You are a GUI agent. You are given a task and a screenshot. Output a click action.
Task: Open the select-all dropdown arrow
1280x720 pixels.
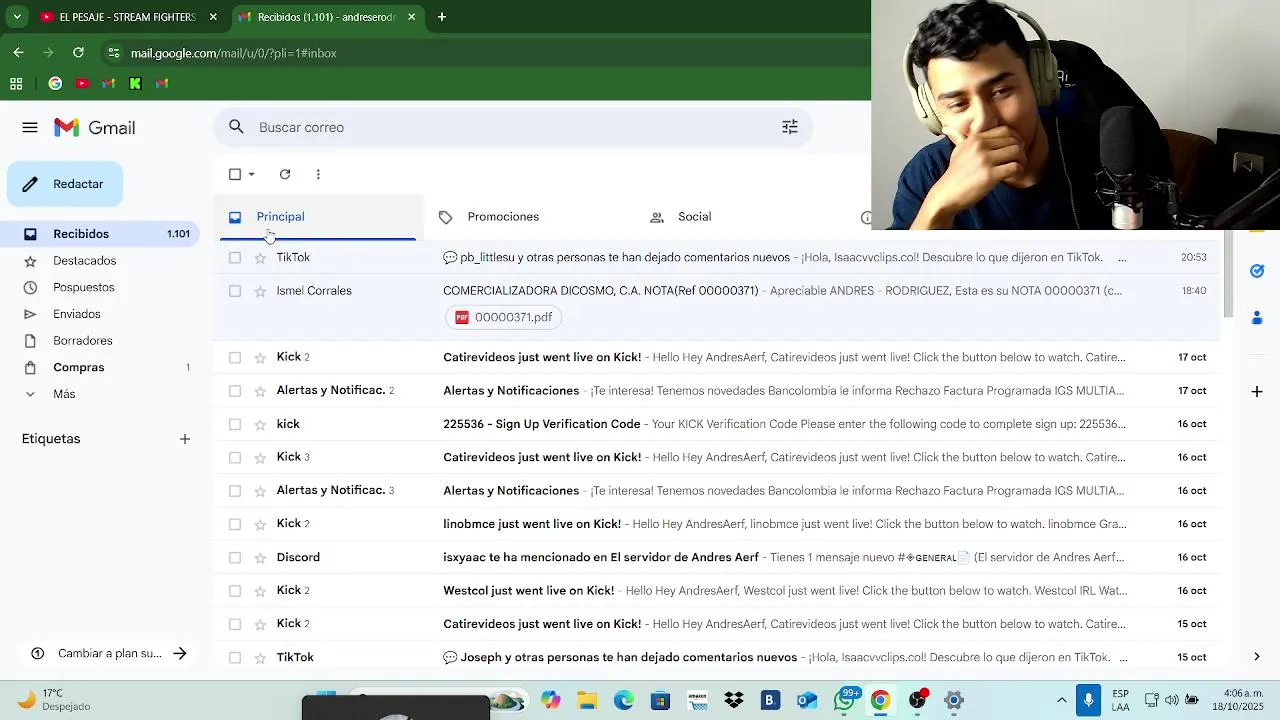pos(252,174)
